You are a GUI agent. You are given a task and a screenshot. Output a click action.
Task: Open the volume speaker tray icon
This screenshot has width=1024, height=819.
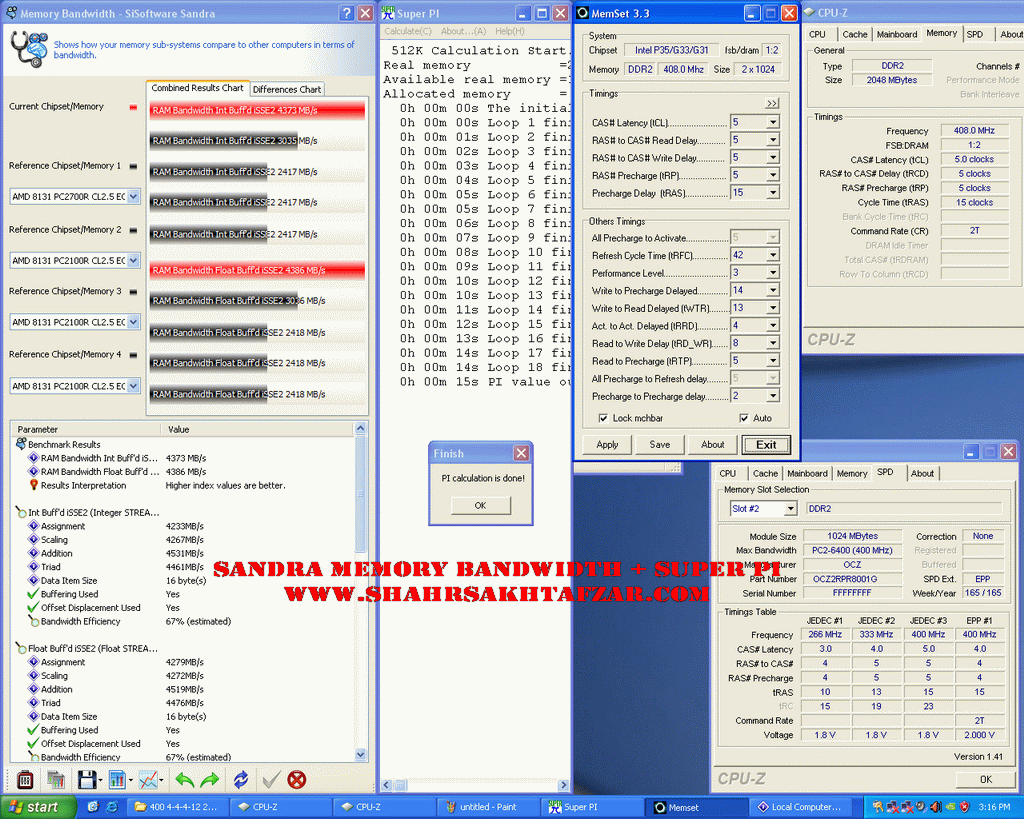pos(935,807)
